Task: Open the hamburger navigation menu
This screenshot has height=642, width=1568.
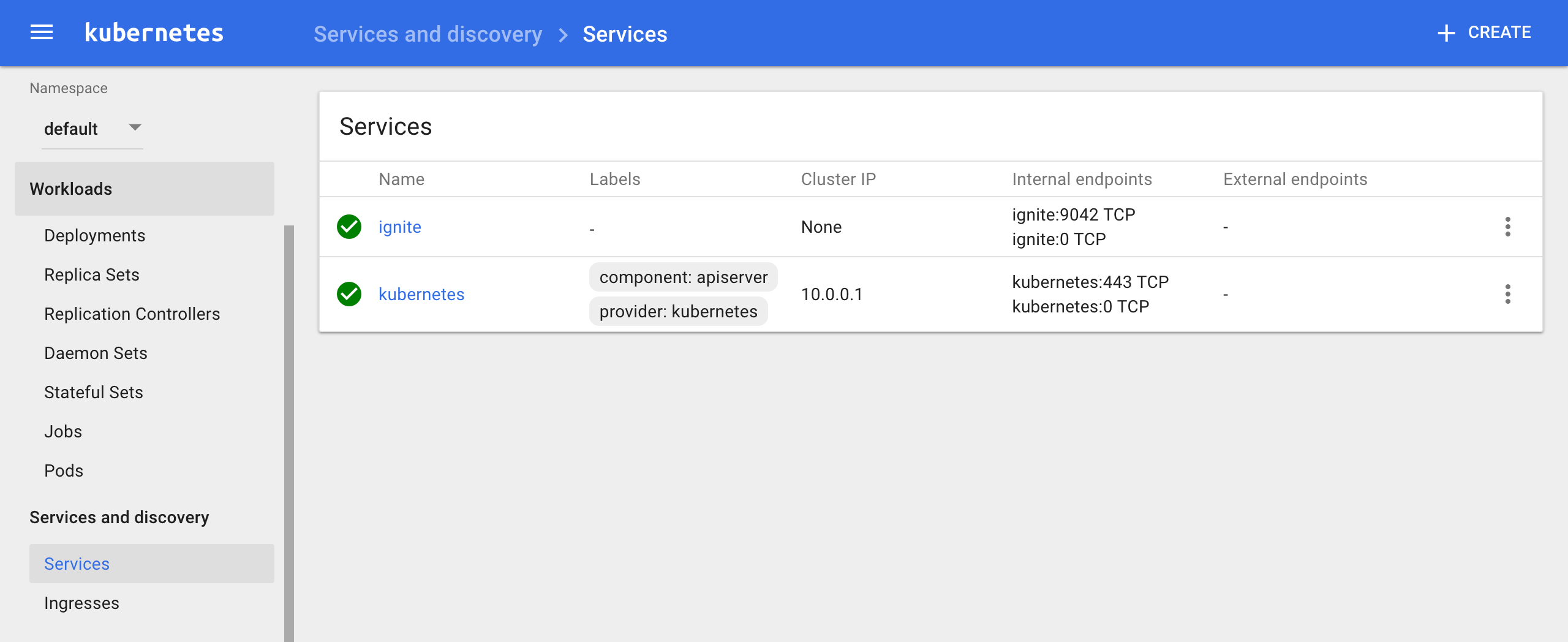Action: (42, 32)
